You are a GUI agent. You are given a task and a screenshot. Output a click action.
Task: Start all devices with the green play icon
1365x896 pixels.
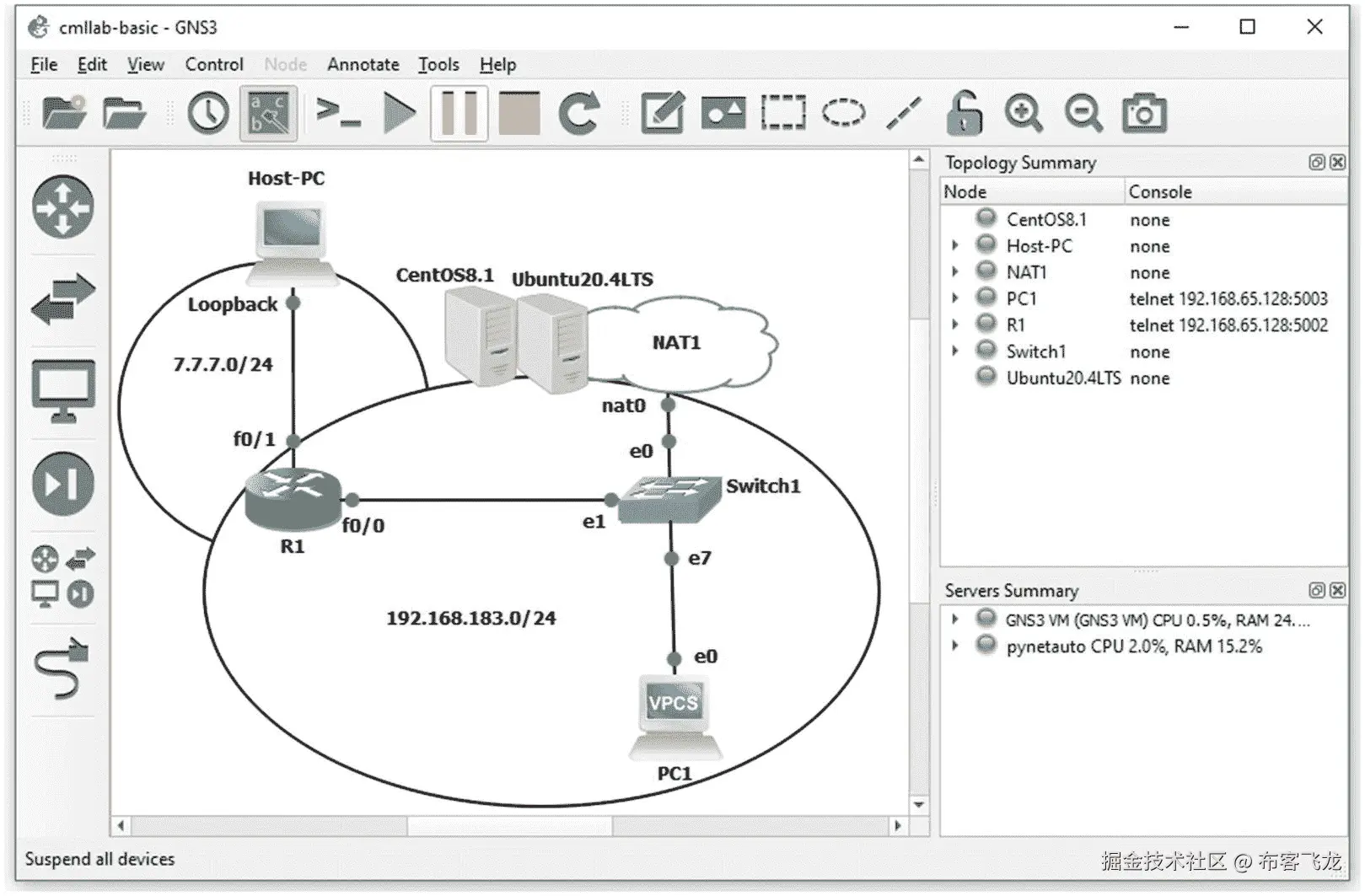pyautogui.click(x=399, y=112)
